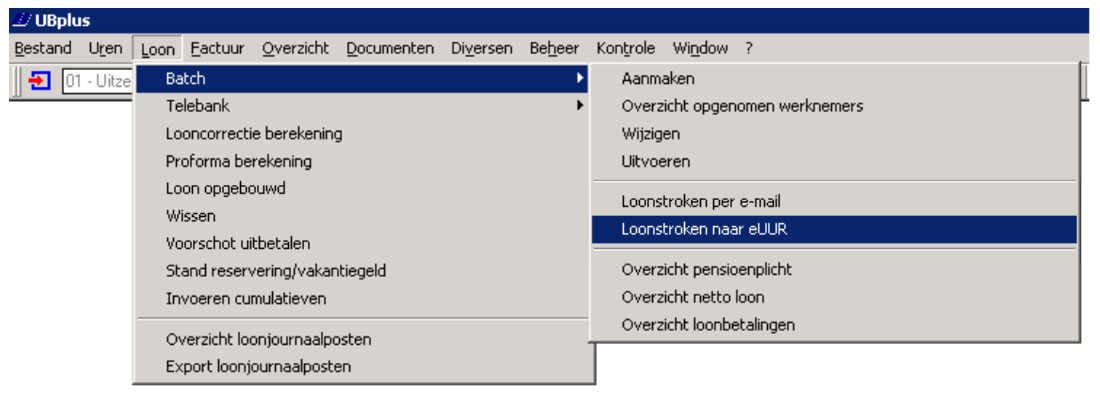
Task: Click the UBplus application icon in title bar
Action: [x=22, y=20]
